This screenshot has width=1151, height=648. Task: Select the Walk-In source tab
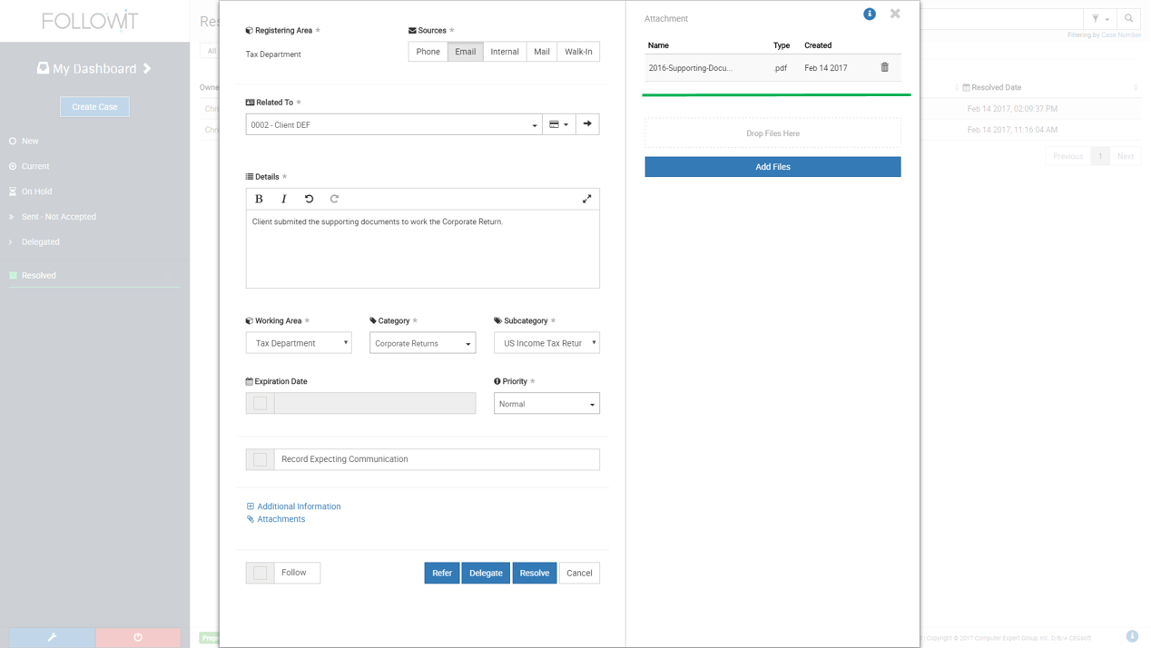pos(578,52)
